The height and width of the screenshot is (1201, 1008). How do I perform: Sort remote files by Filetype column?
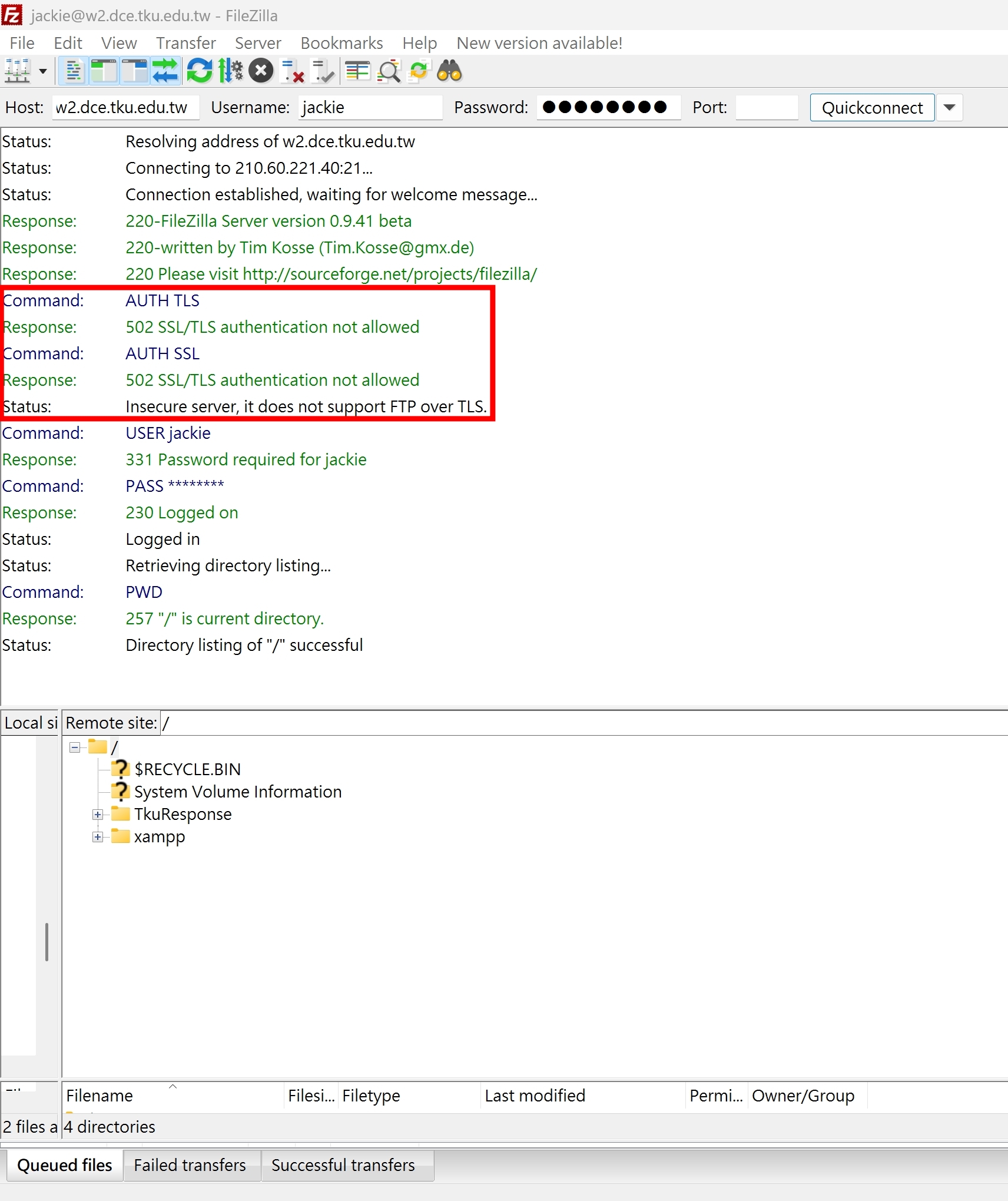tap(409, 1096)
